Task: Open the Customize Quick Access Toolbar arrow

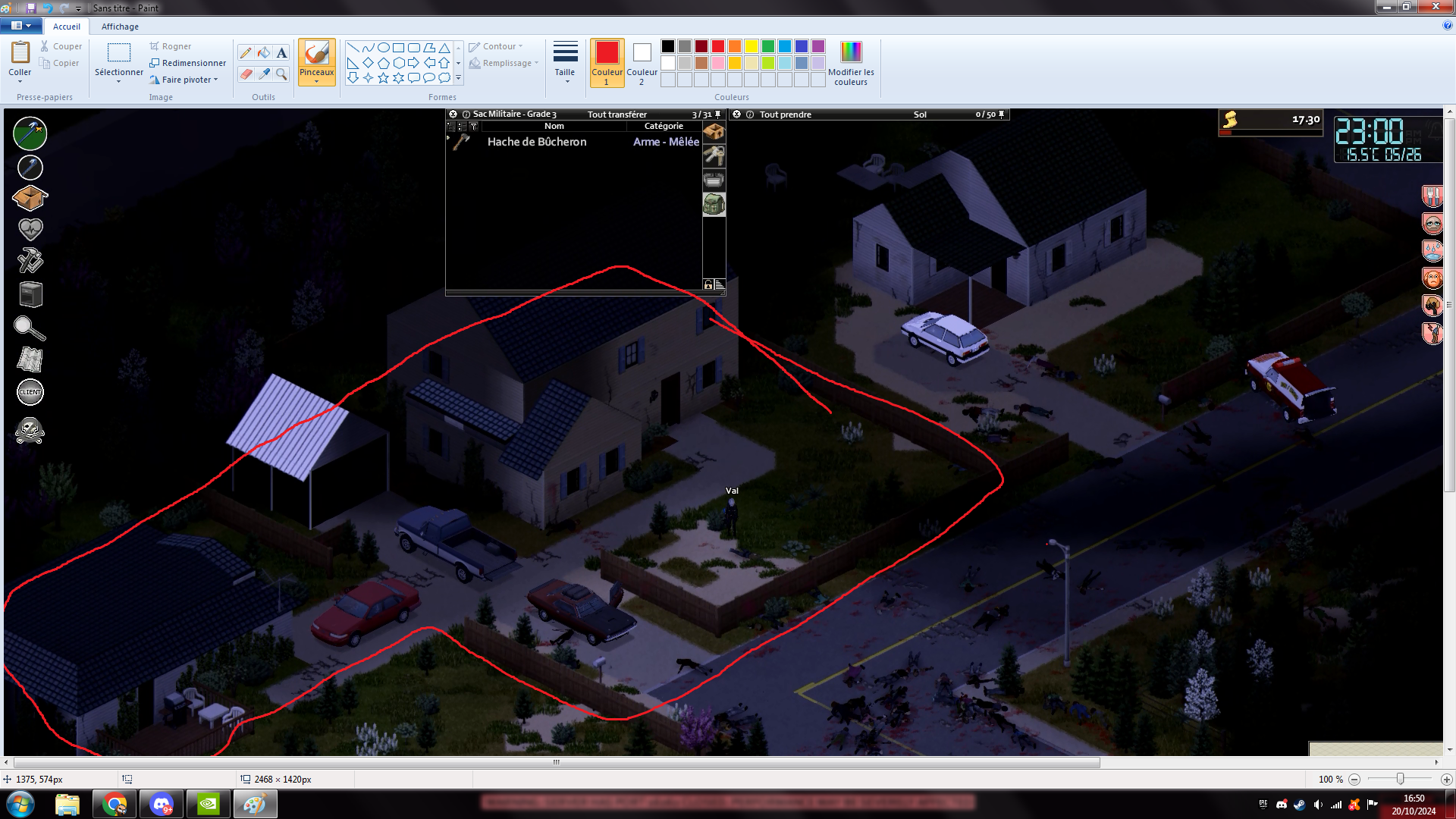Action: pos(78,8)
